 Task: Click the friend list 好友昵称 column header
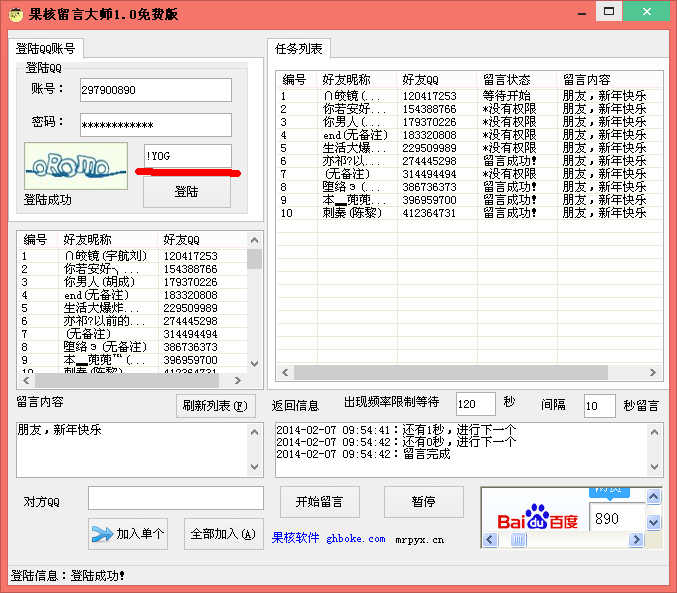pos(108,240)
